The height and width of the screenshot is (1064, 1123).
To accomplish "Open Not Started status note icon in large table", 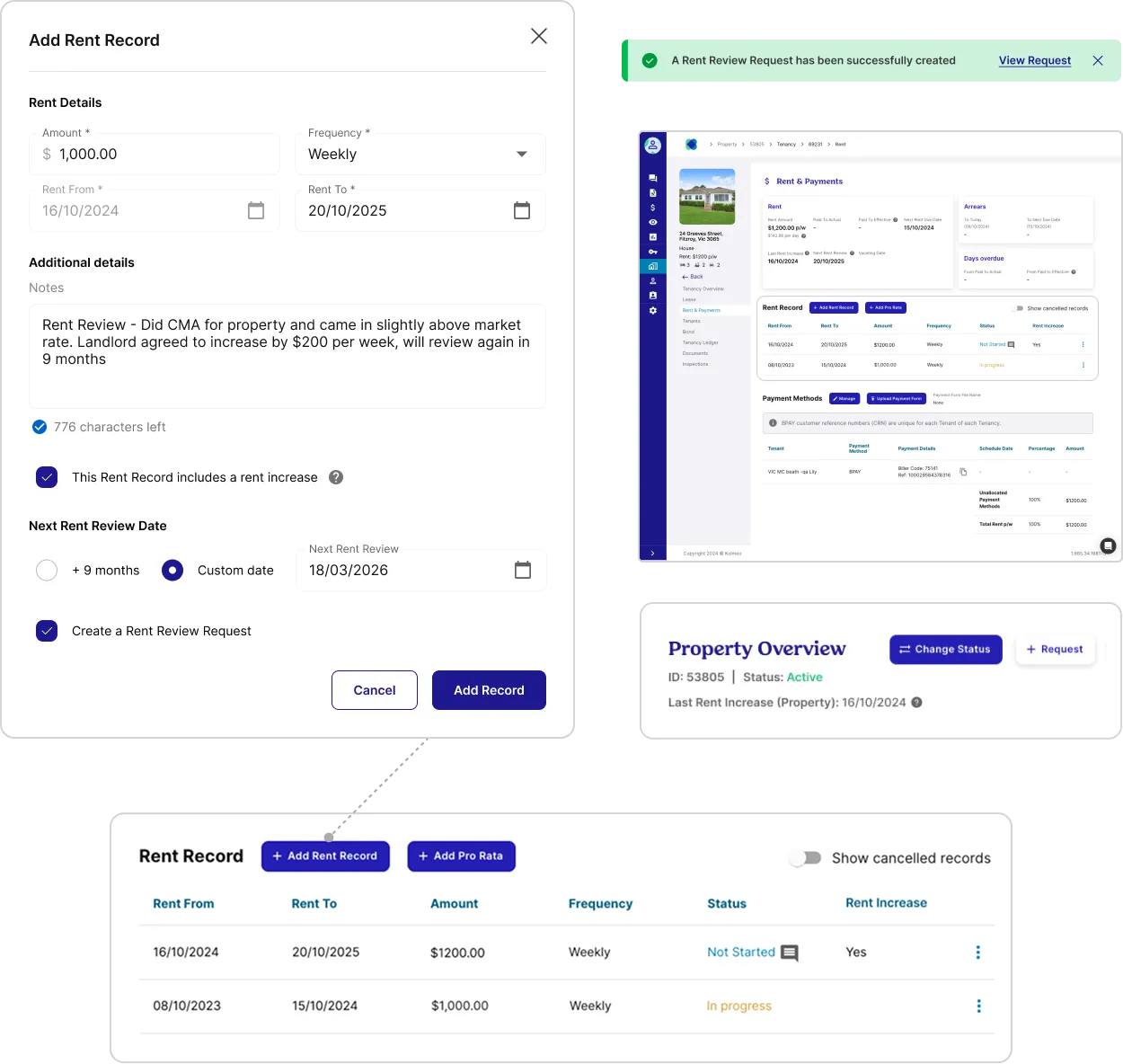I will coord(790,953).
